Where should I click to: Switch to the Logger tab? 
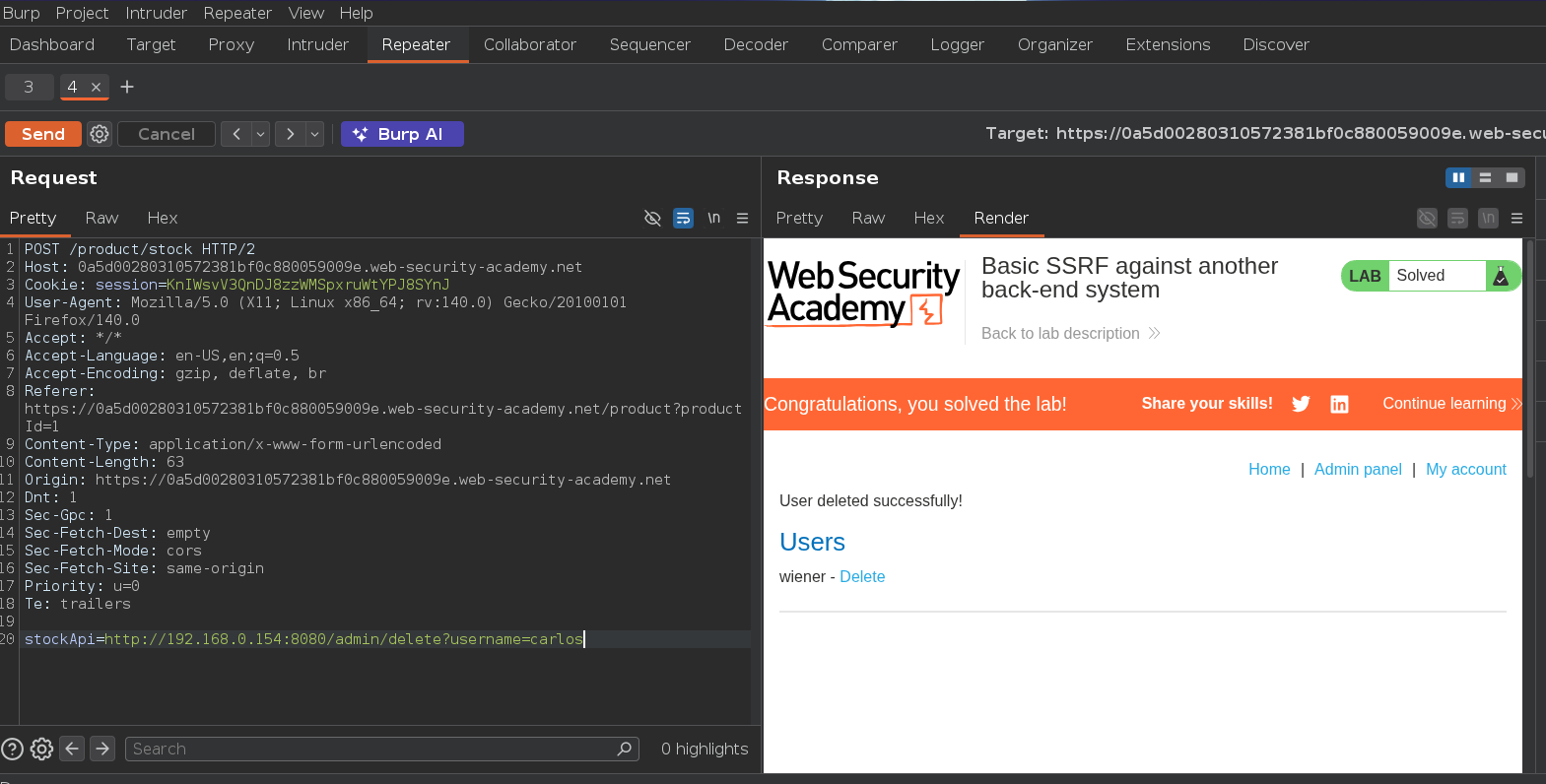tap(958, 44)
